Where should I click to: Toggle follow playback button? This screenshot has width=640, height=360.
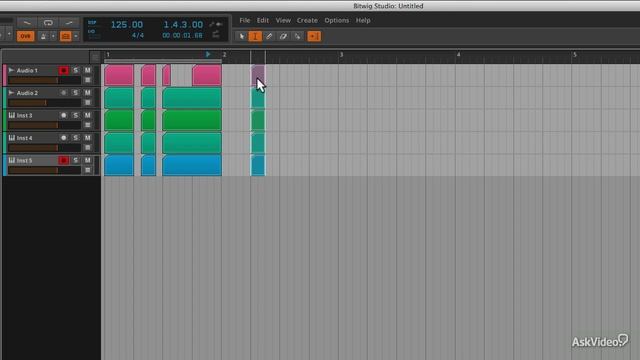pyautogui.click(x=314, y=36)
